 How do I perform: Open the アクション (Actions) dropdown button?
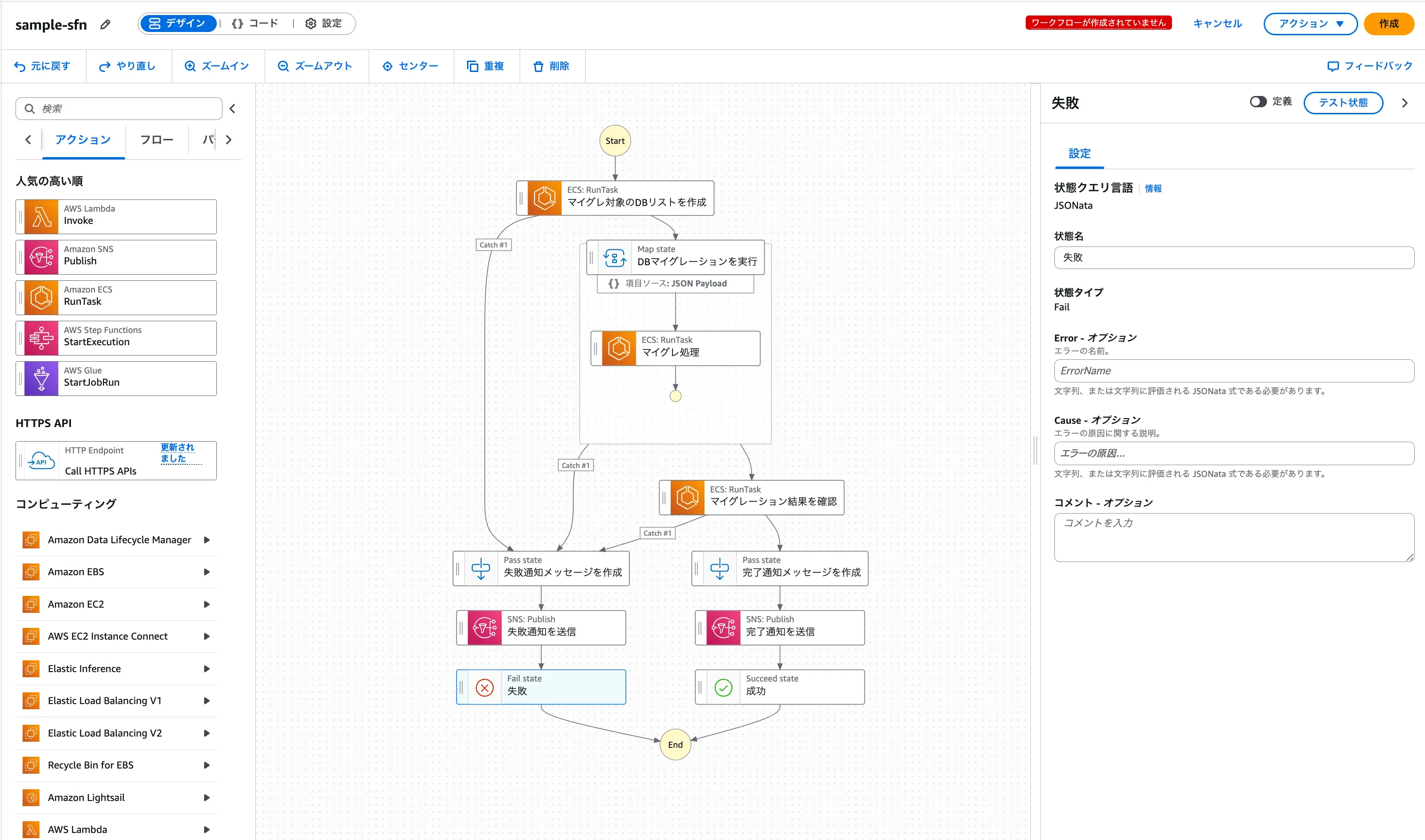pyautogui.click(x=1310, y=24)
